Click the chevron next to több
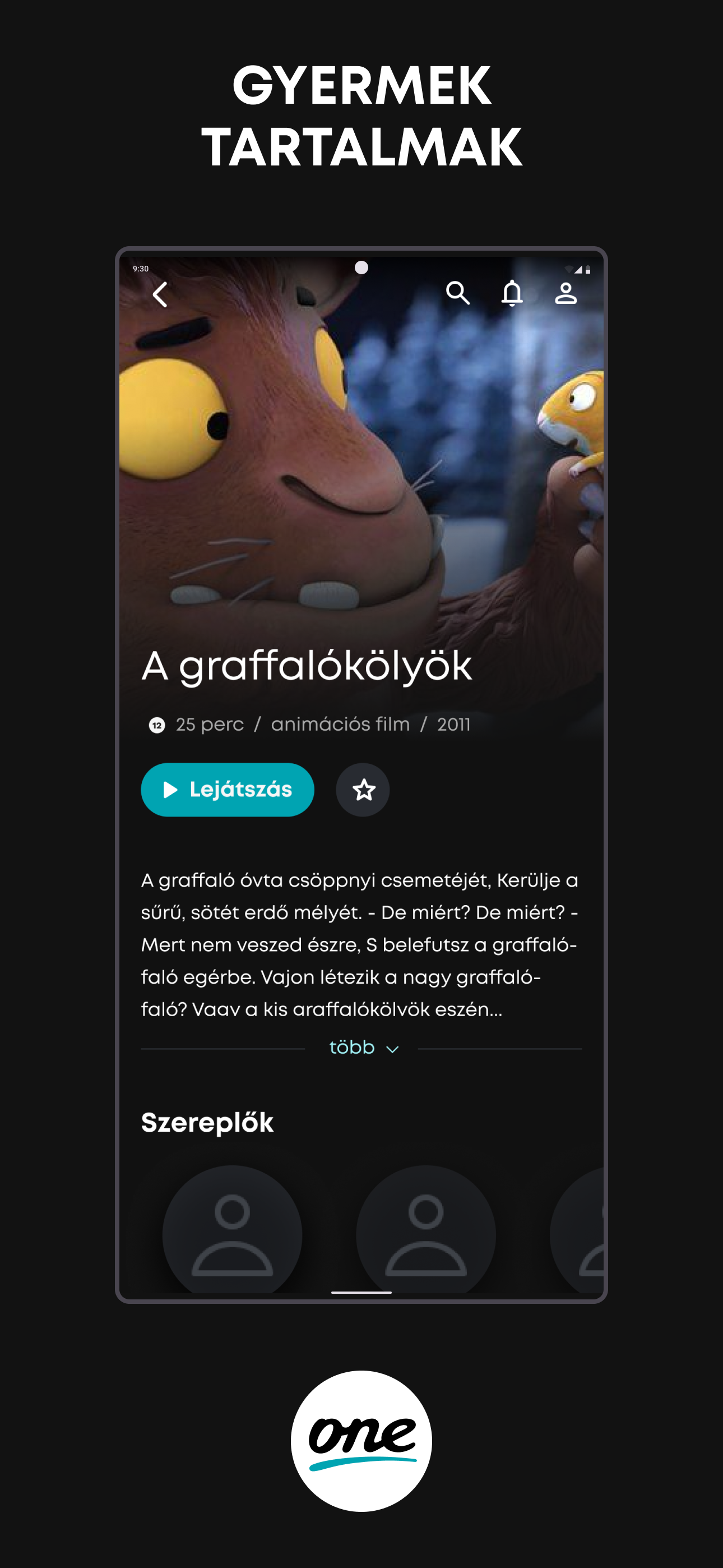Viewport: 723px width, 1568px height. (392, 1049)
